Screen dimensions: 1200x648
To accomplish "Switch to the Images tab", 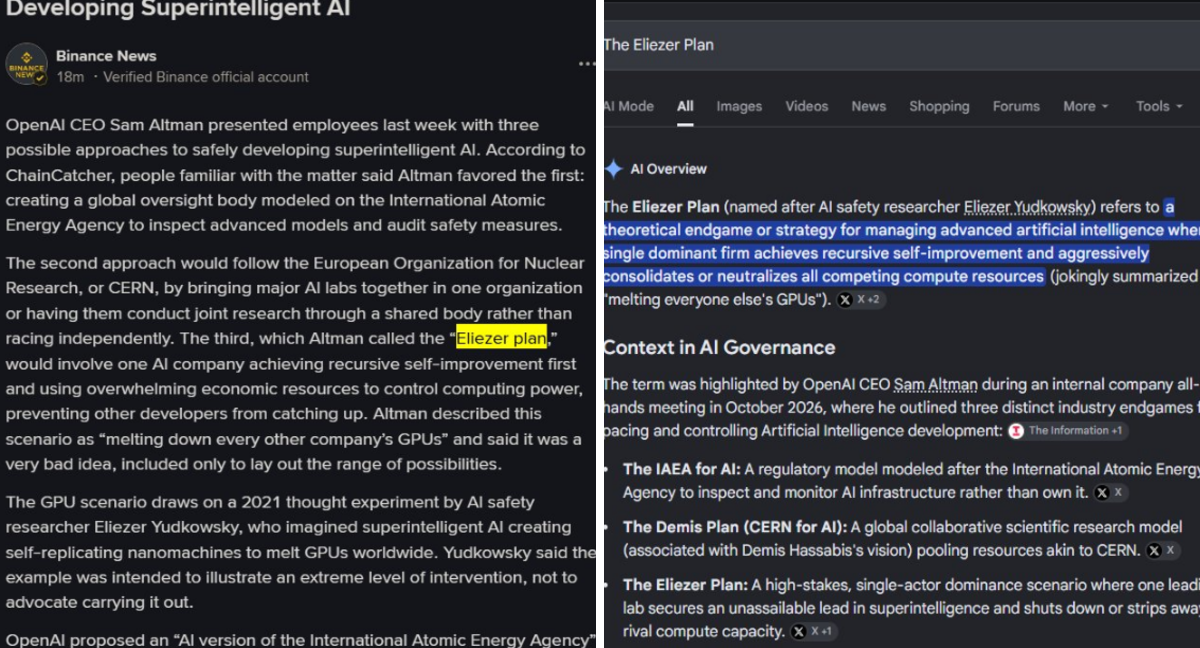I will pos(739,106).
